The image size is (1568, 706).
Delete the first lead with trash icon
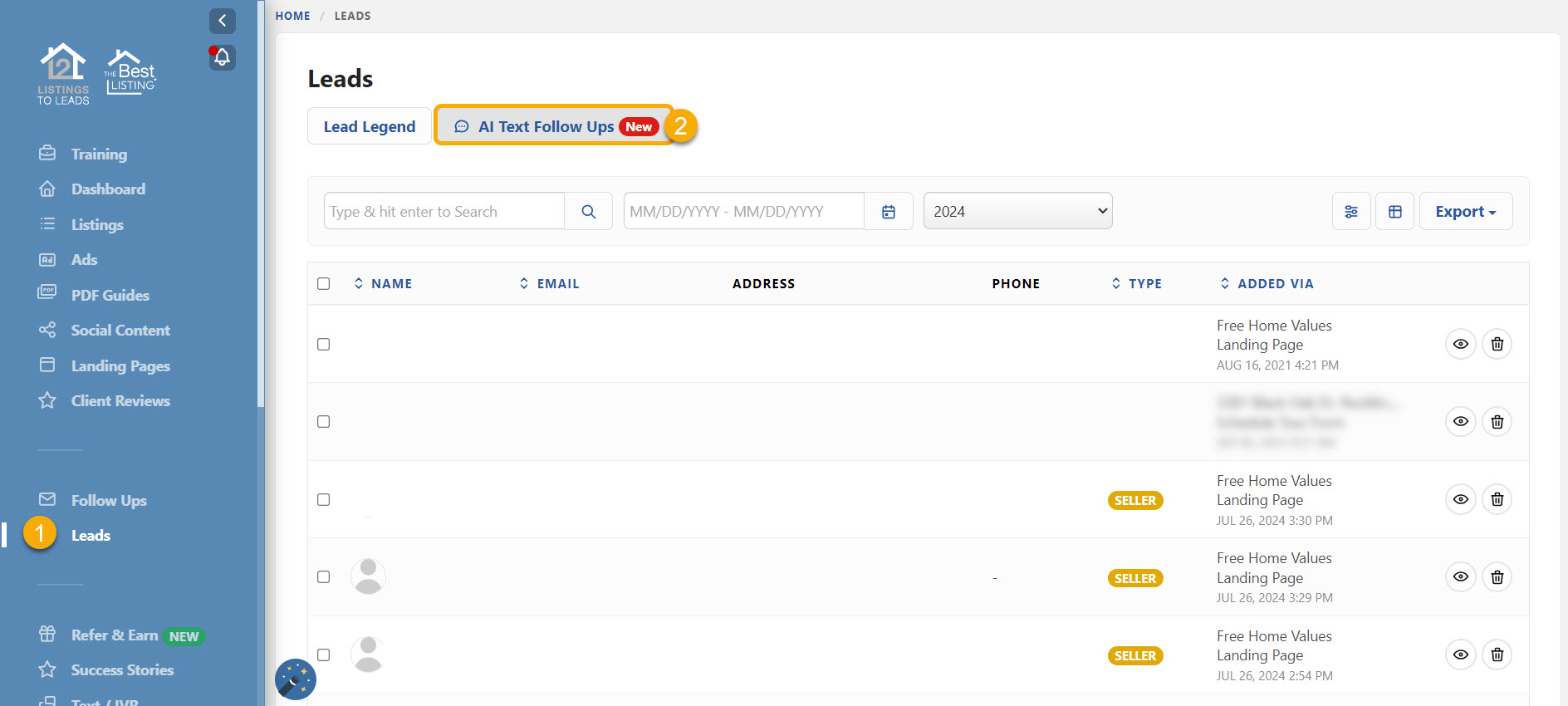[1497, 344]
